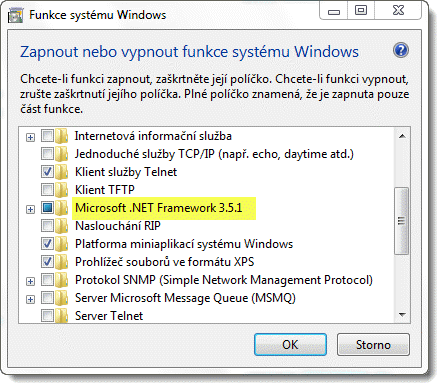Select the folder icon beside Internetová informační služba
The image size is (444, 390).
coord(62,136)
